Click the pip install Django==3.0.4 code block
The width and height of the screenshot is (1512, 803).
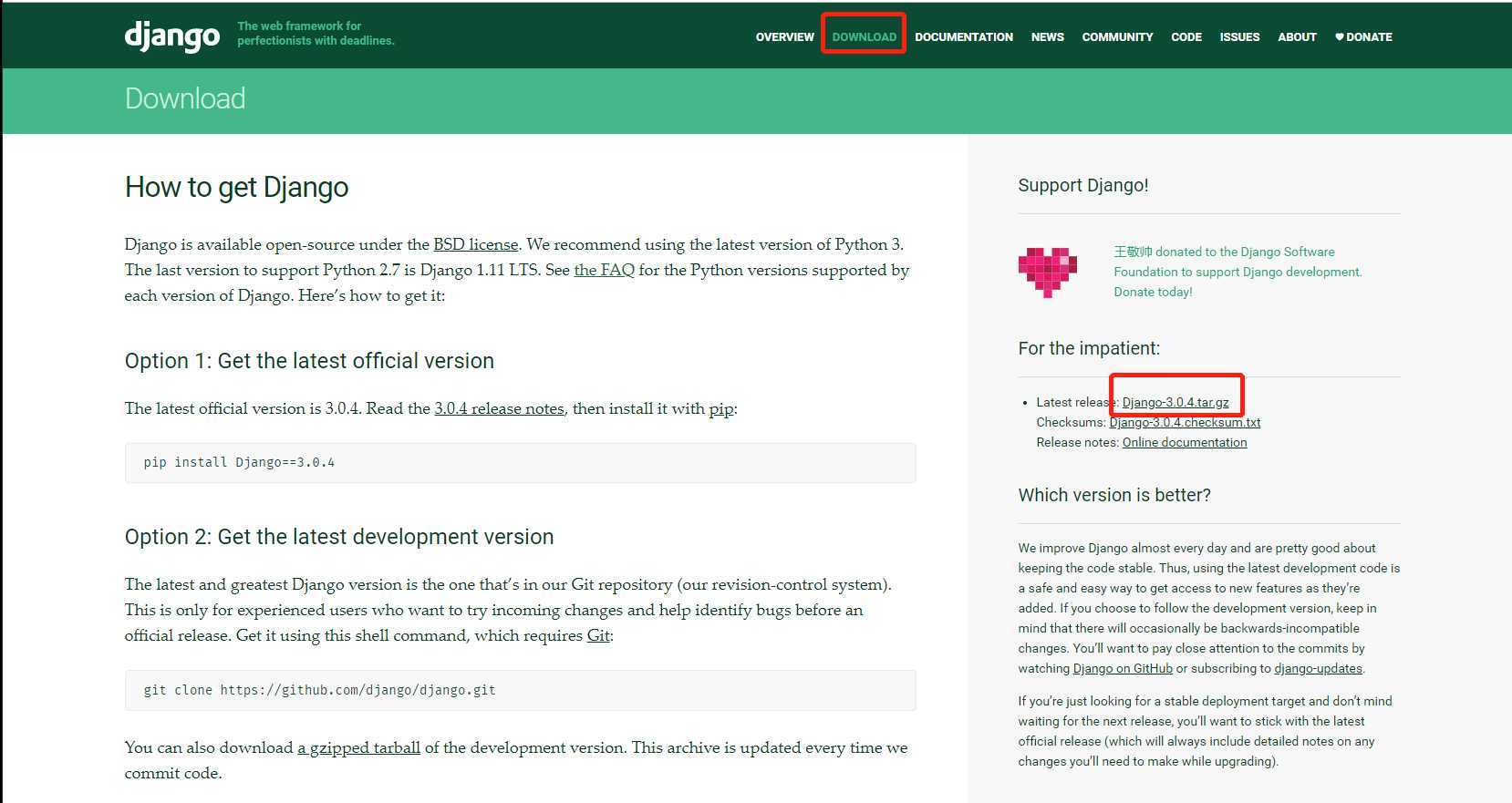click(520, 462)
